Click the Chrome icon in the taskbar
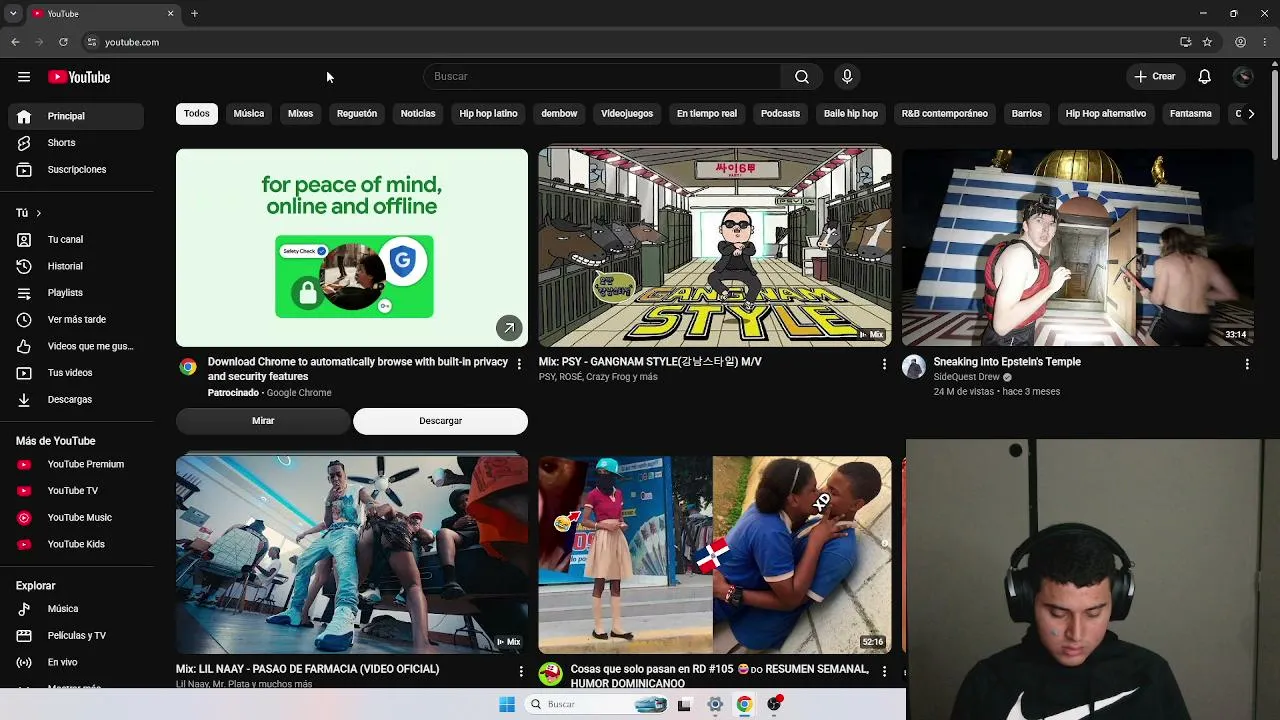This screenshot has width=1280, height=720. click(x=744, y=705)
